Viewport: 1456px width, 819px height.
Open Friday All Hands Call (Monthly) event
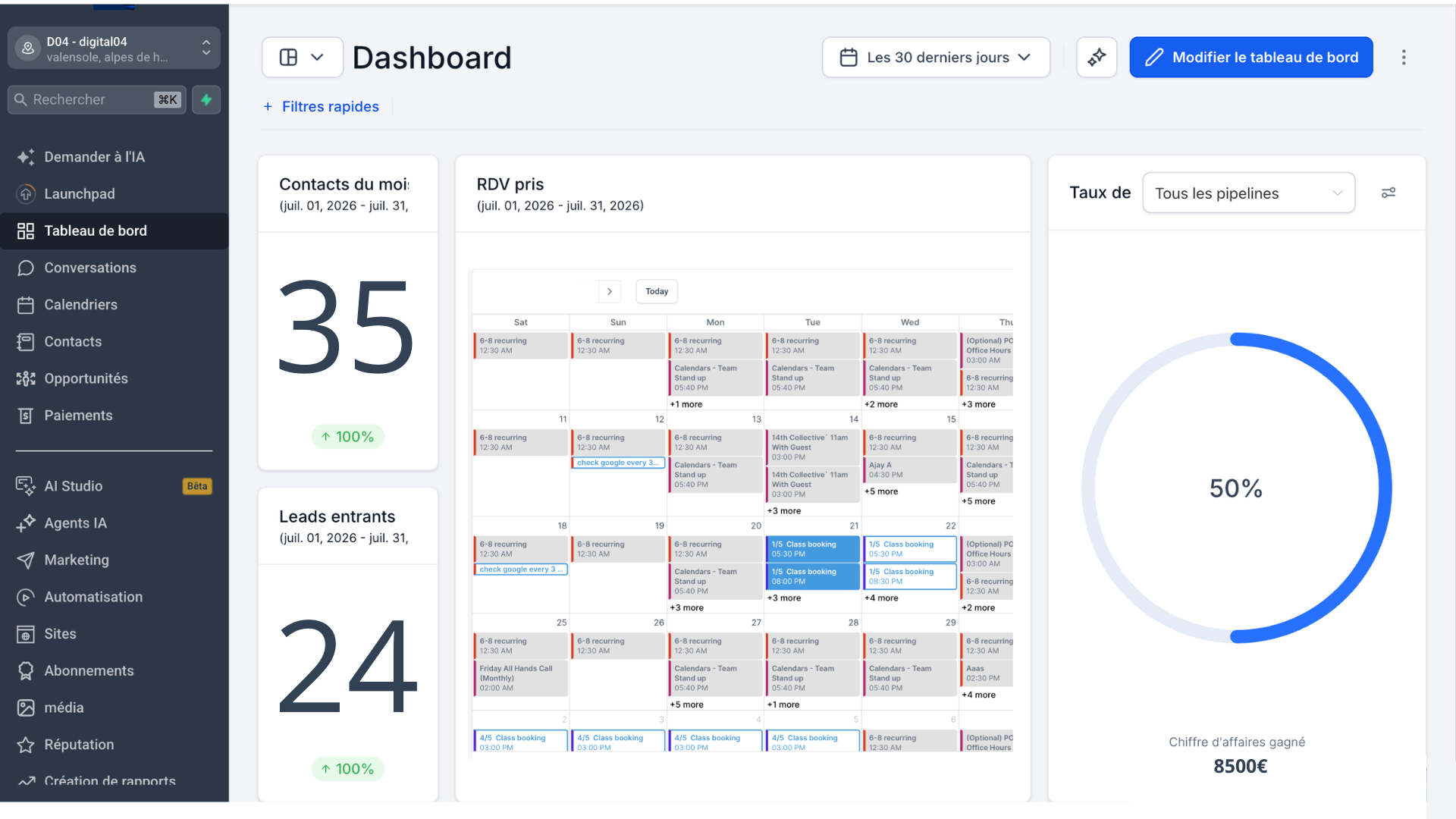pyautogui.click(x=520, y=678)
